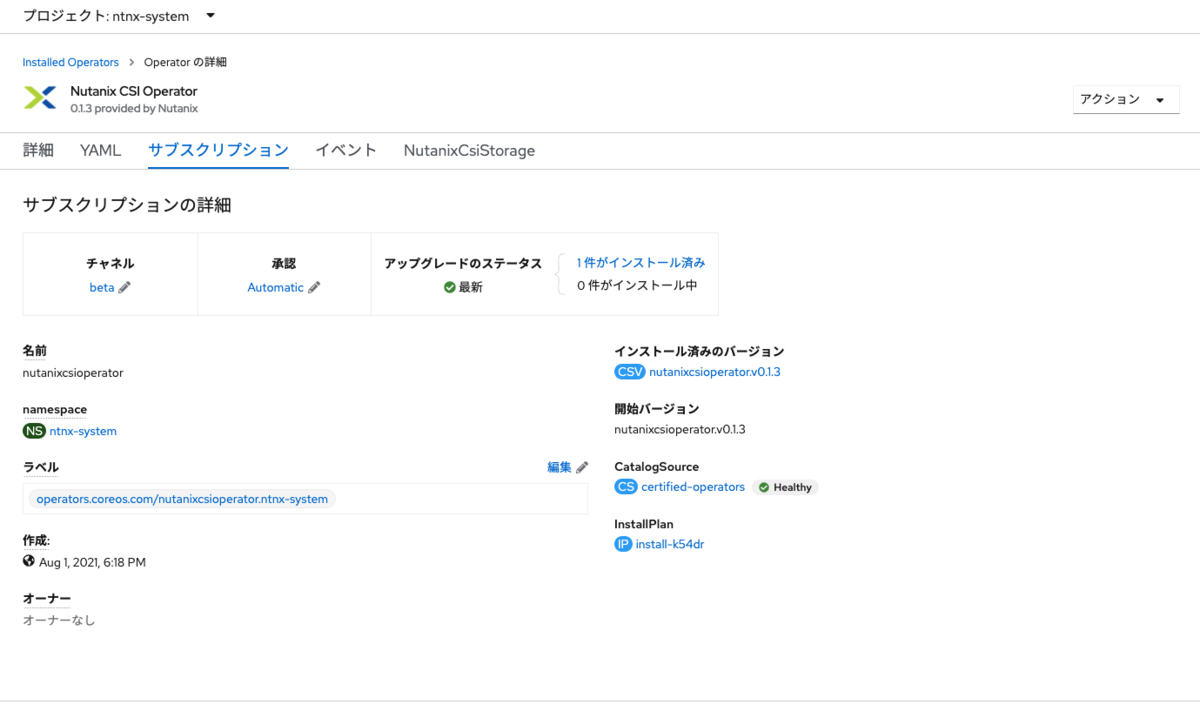Screen dimensions: 1200x718
Task: Select the サブスクリプション tab
Action: click(218, 150)
